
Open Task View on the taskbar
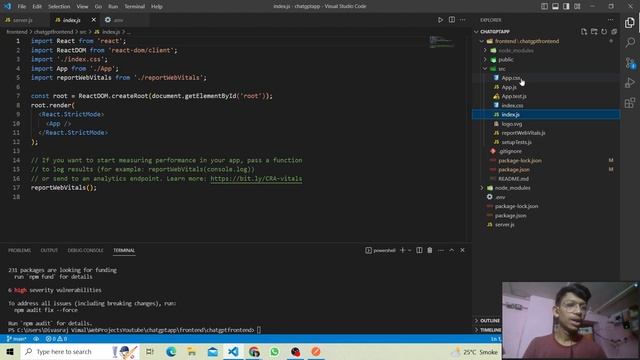tap(150, 351)
